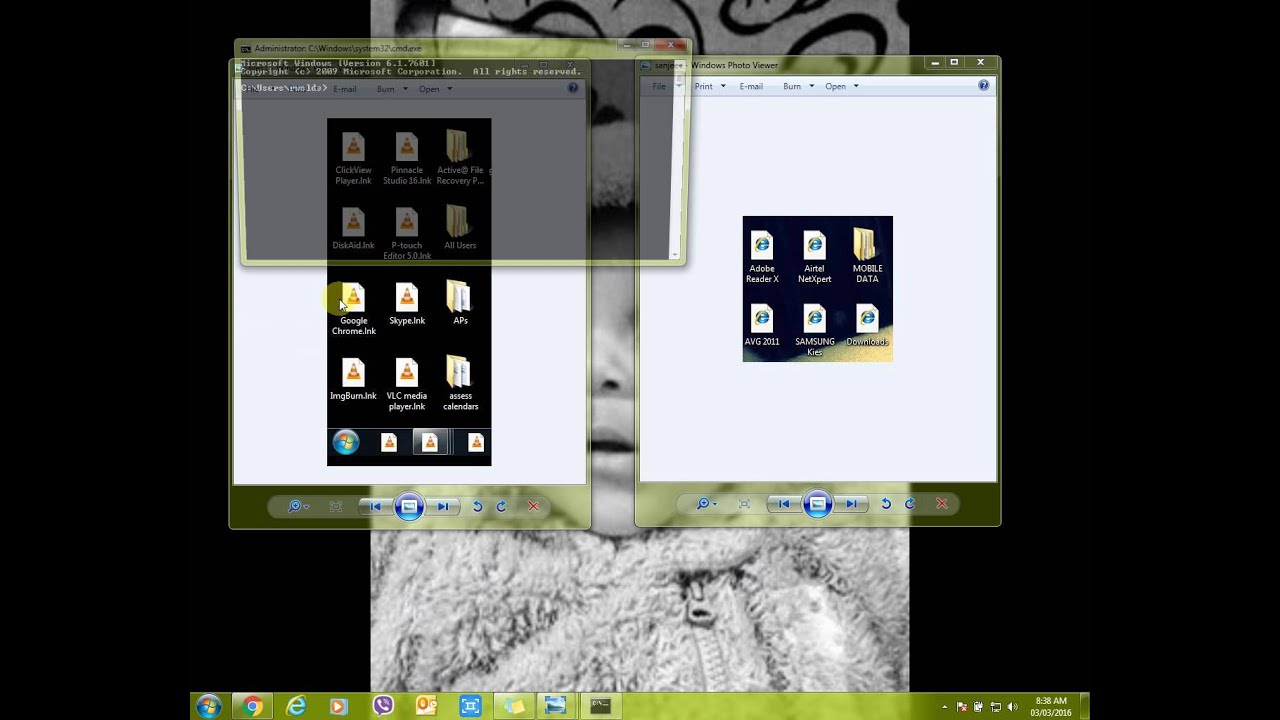Delete the picture in right Photo Viewer
Image resolution: width=1280 pixels, height=720 pixels.
941,504
